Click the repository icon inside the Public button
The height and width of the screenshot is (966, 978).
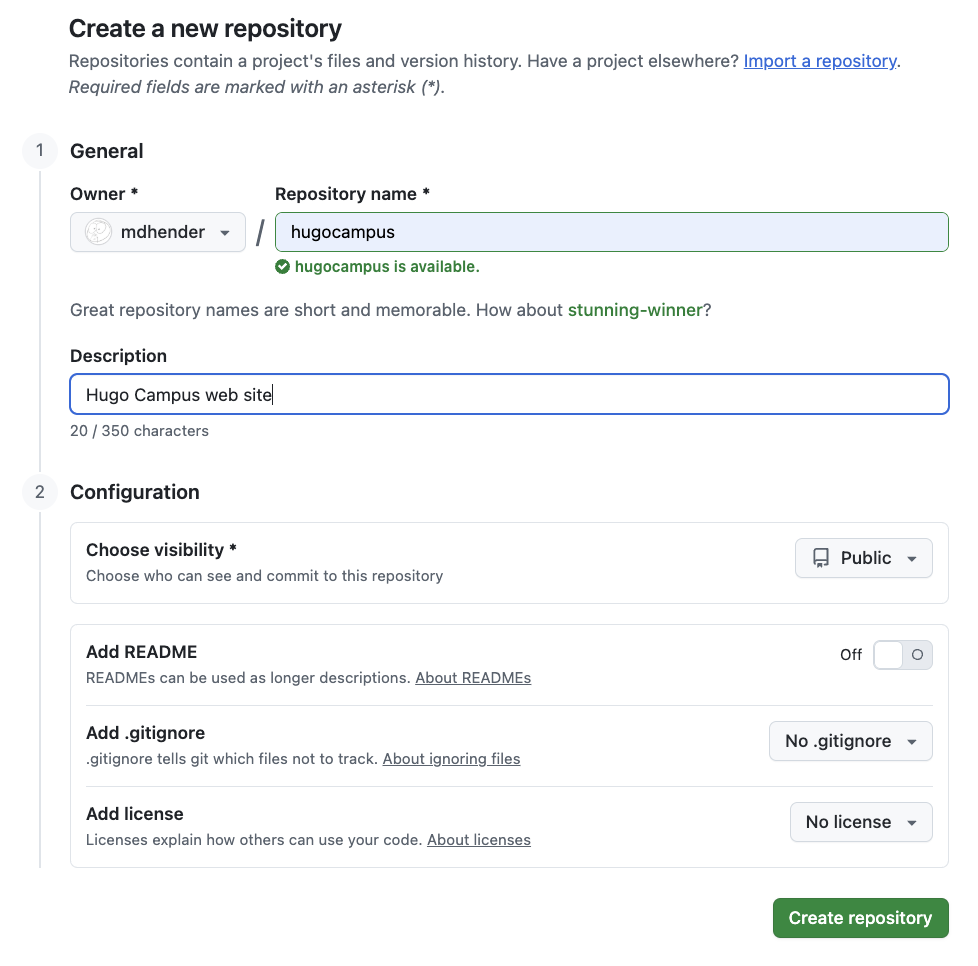click(x=821, y=558)
